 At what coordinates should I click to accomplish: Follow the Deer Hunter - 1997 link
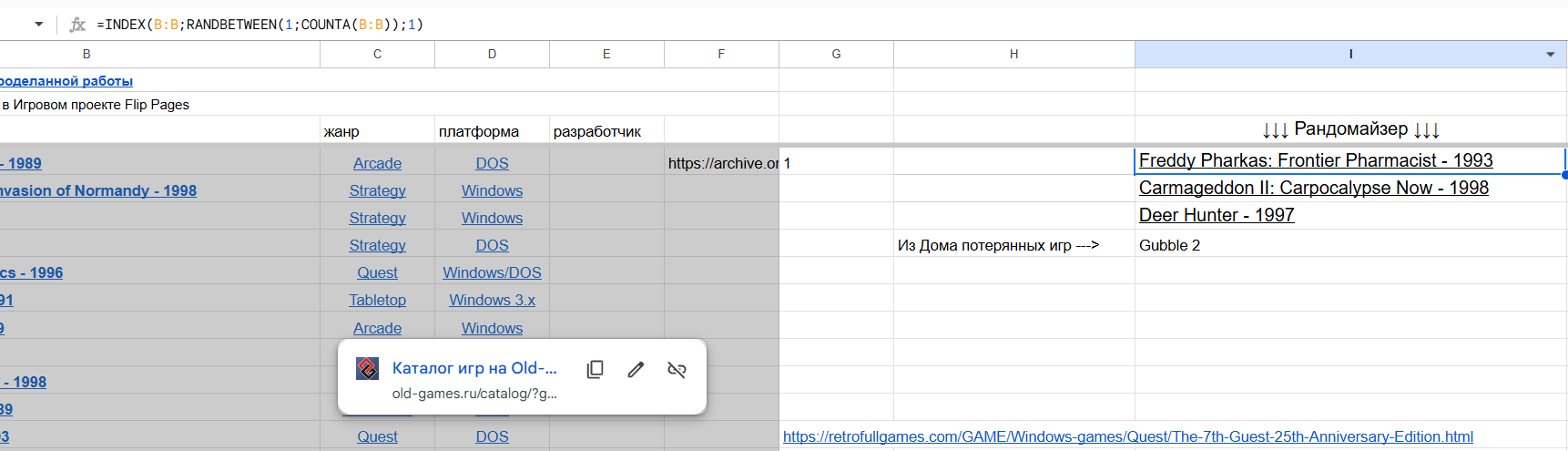1216,216
